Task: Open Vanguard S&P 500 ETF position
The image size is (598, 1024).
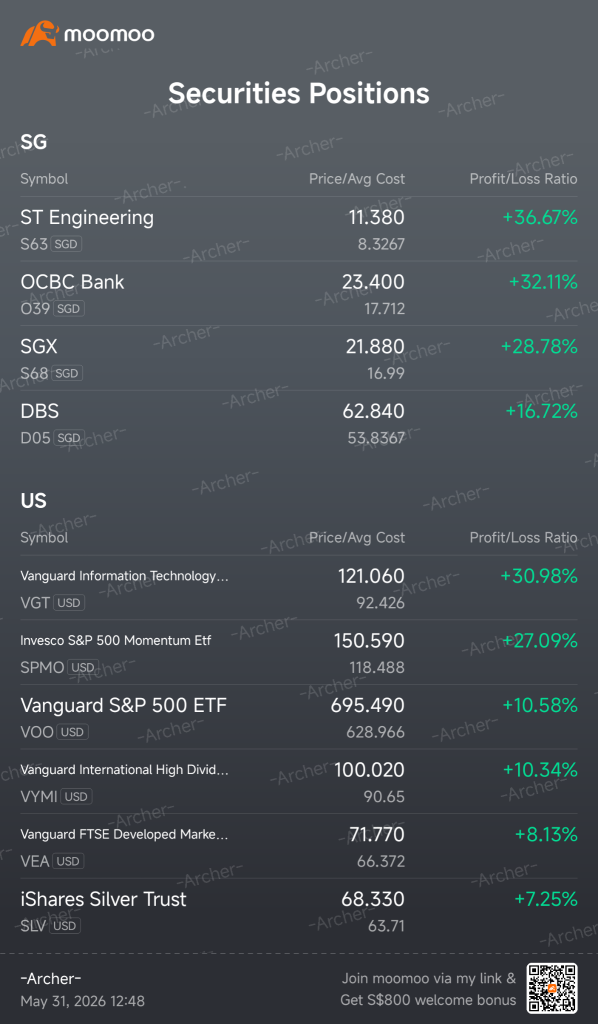Action: pyautogui.click(x=299, y=717)
